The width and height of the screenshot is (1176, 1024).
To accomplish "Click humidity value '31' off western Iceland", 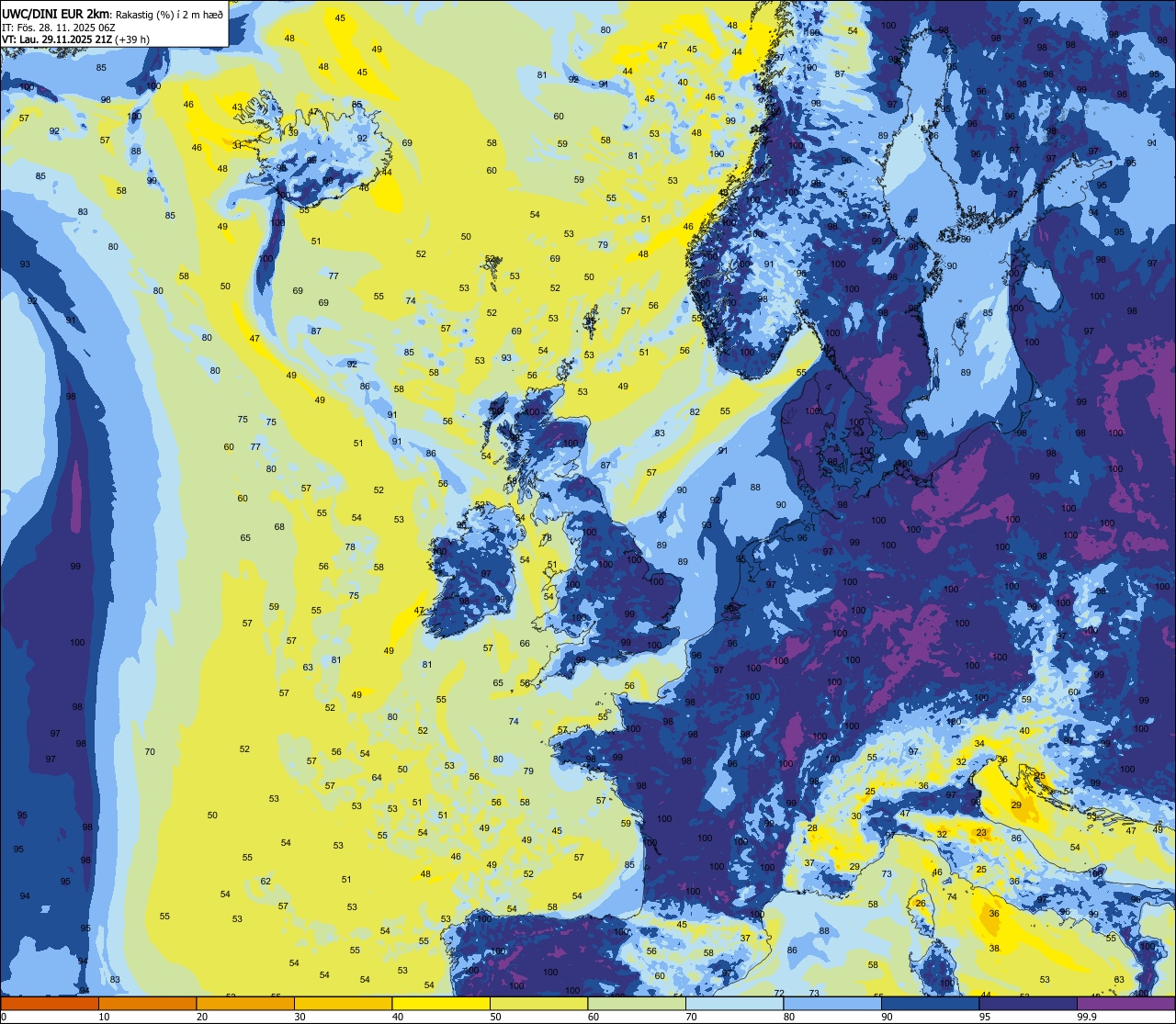I will coord(237,145).
